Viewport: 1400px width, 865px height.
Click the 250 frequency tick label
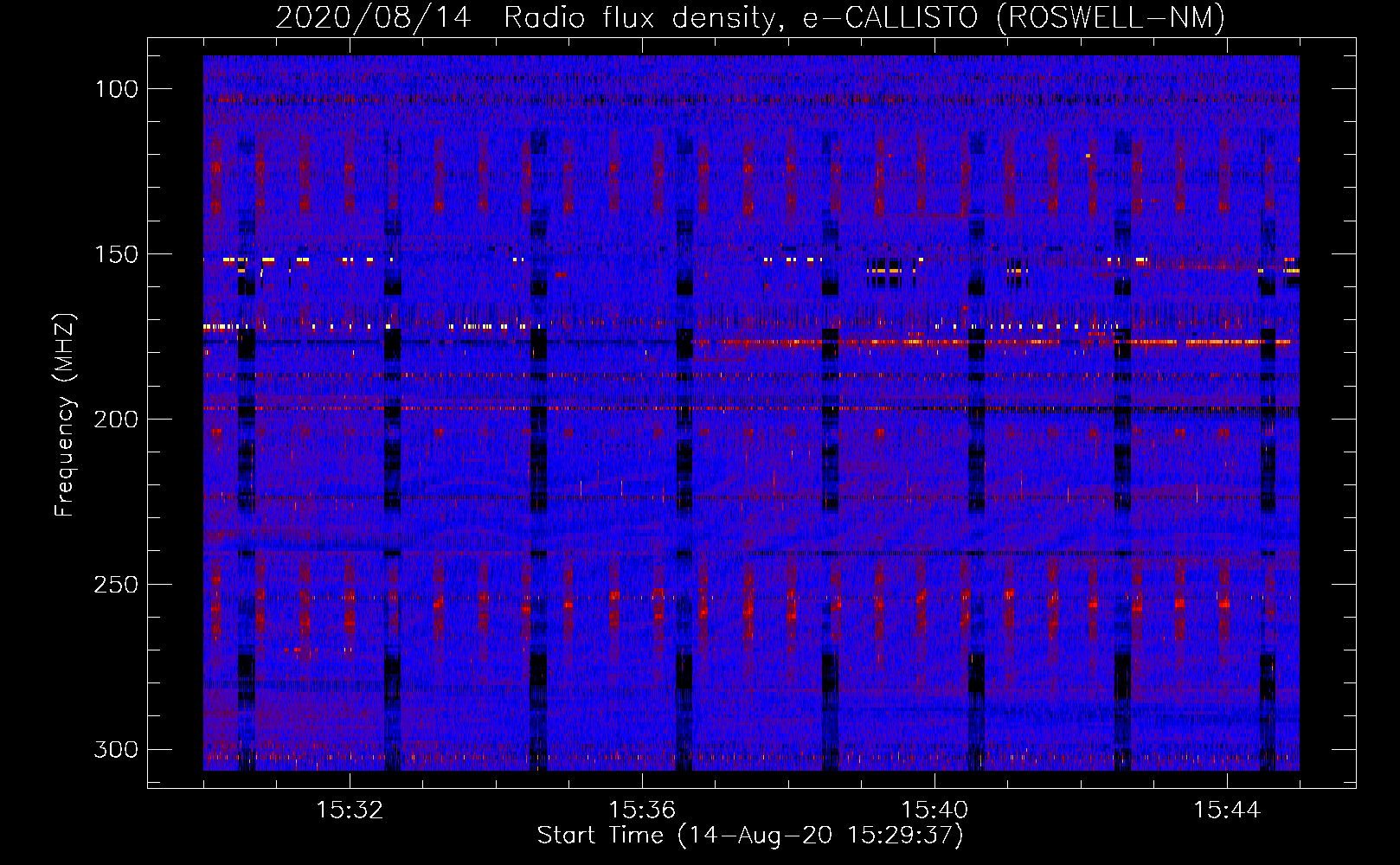(x=116, y=585)
